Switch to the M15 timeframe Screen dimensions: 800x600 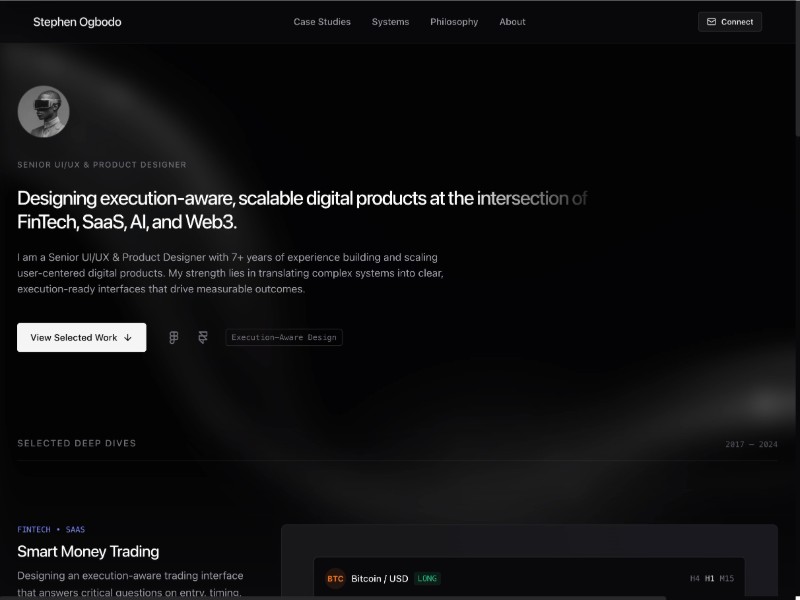tap(726, 578)
